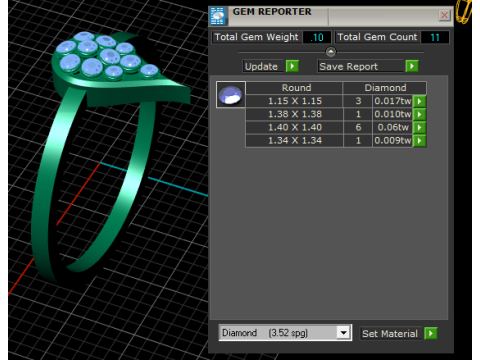Click quantity 3 in the 1.15 row
This screenshot has width=480, height=360.
click(358, 101)
